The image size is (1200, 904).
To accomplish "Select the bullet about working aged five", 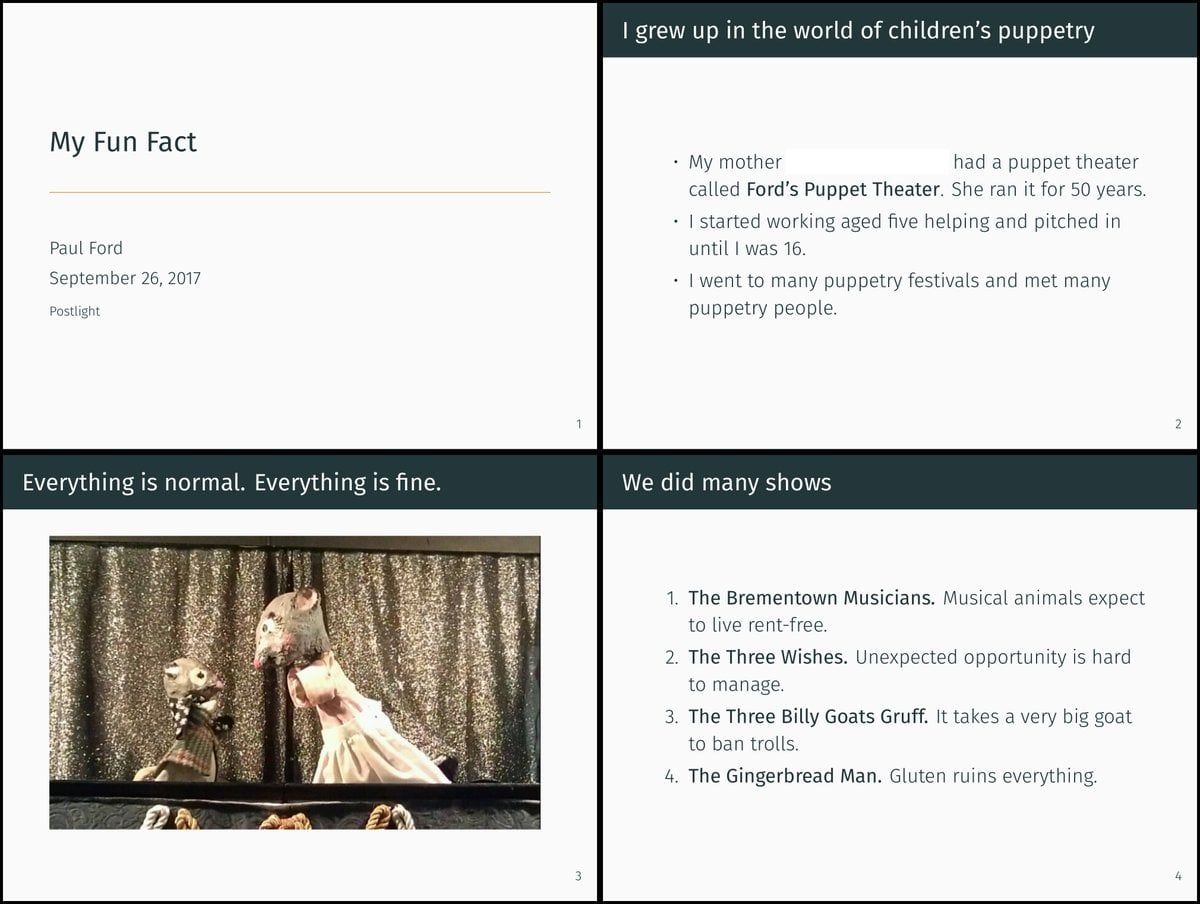I will coord(904,234).
